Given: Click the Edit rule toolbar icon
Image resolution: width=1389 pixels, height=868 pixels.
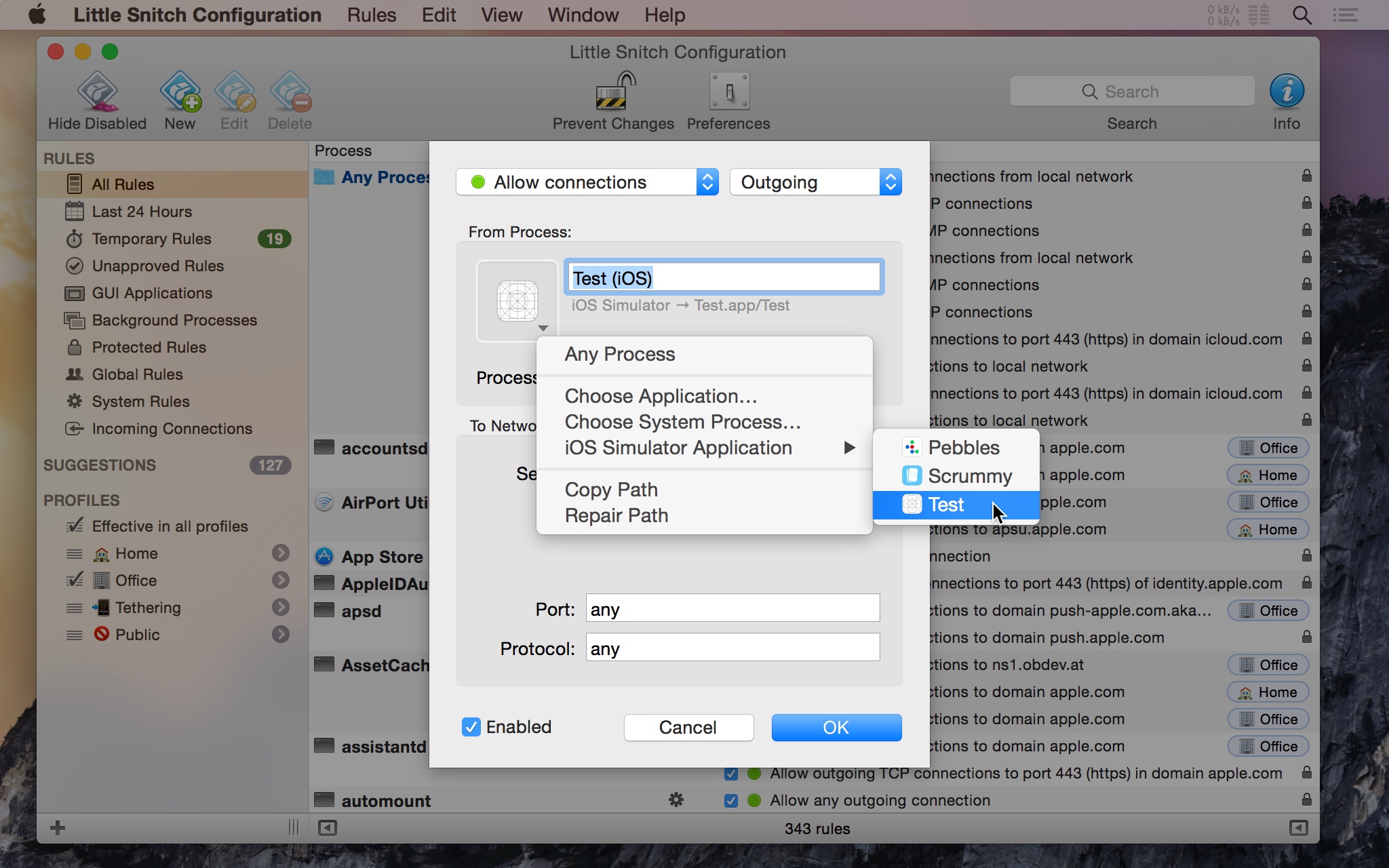Looking at the screenshot, I should pos(235,92).
